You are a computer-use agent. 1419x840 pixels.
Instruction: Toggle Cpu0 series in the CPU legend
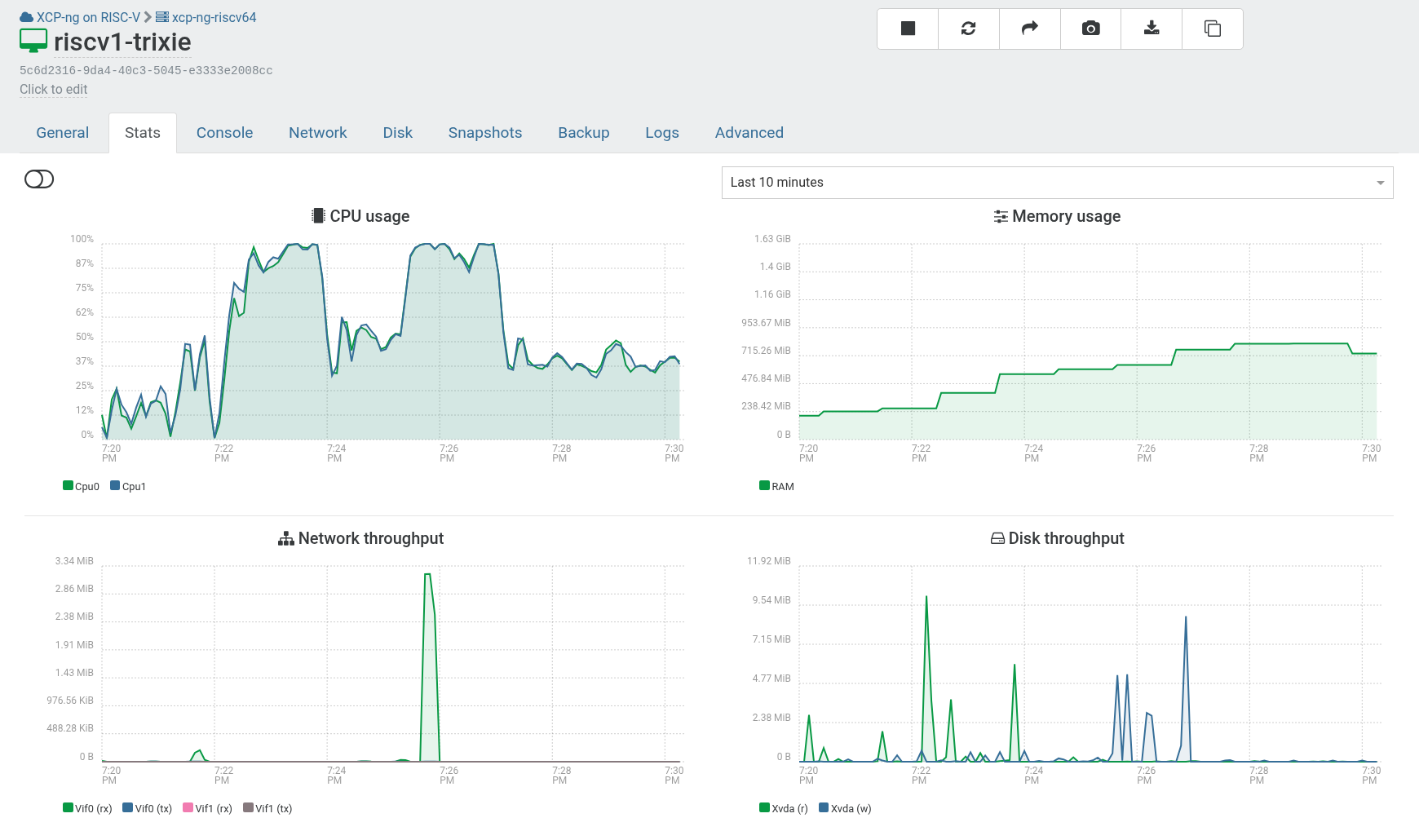[82, 486]
